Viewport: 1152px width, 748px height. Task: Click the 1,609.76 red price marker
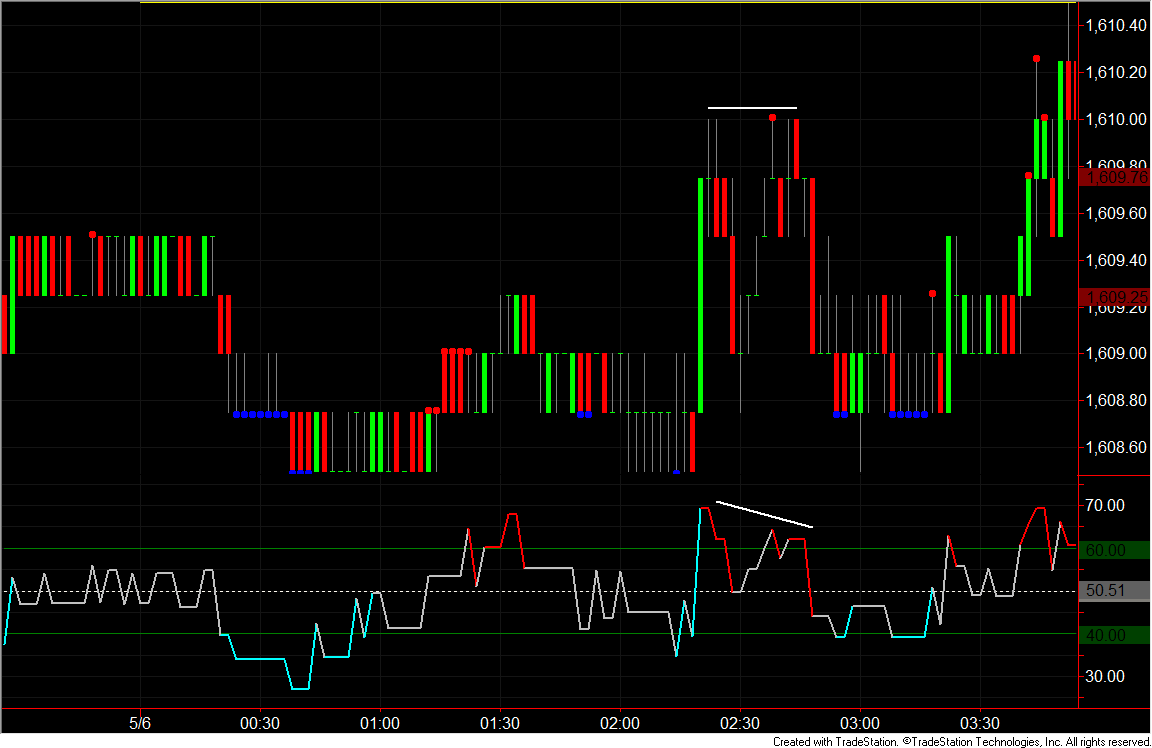point(1115,177)
